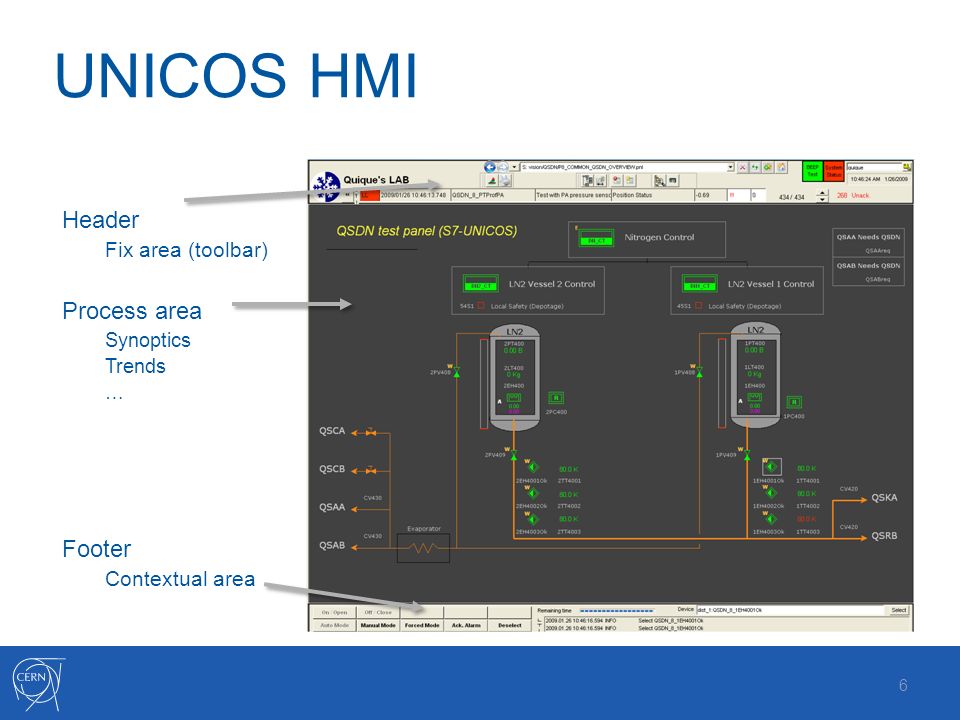Image resolution: width=960 pixels, height=720 pixels.
Task: Open the navigation history dropdown arrow
Action: (x=514, y=167)
